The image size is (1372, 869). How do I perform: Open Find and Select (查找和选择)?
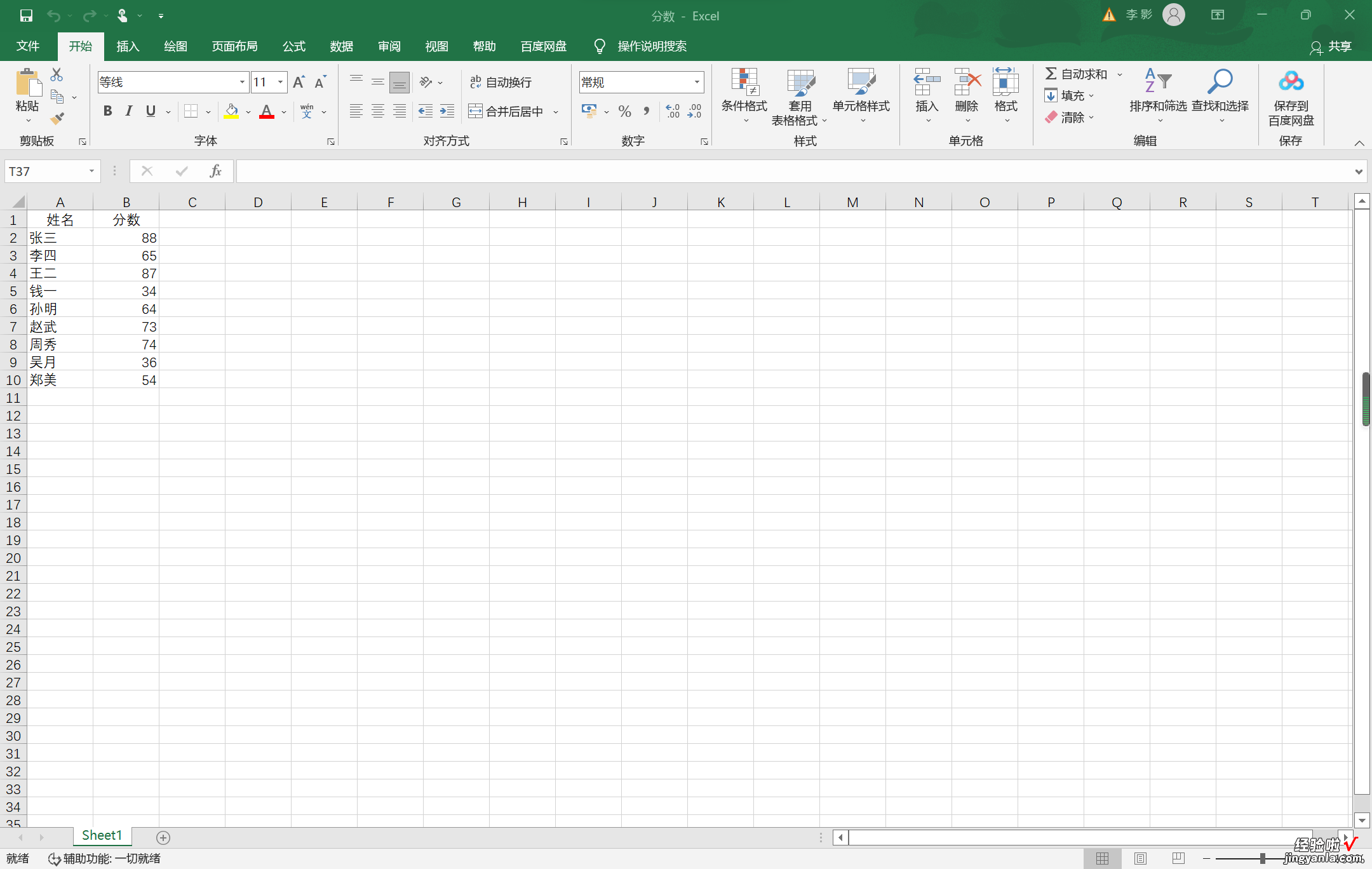pos(1220,95)
